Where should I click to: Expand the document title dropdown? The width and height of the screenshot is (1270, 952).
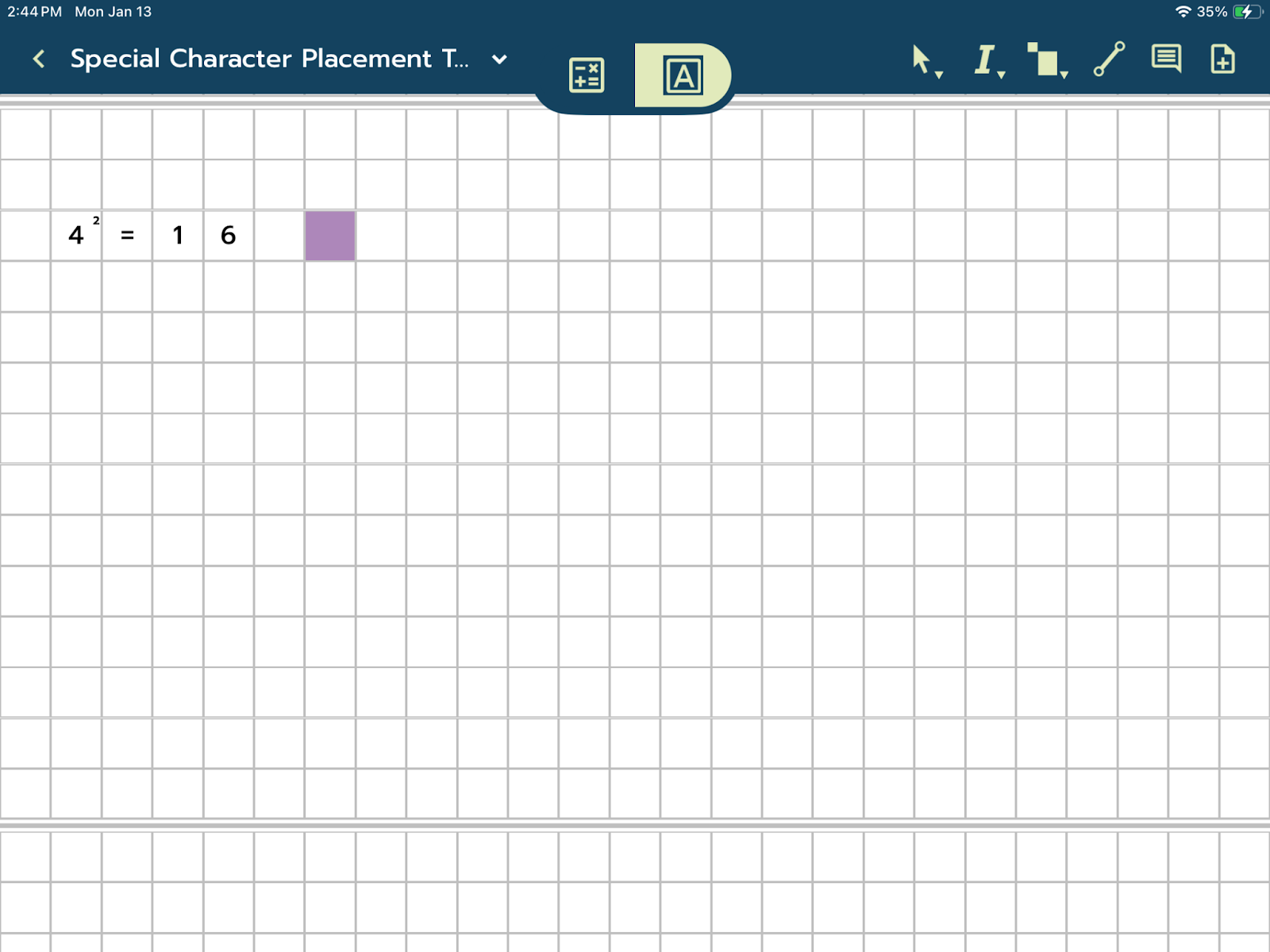pos(499,59)
